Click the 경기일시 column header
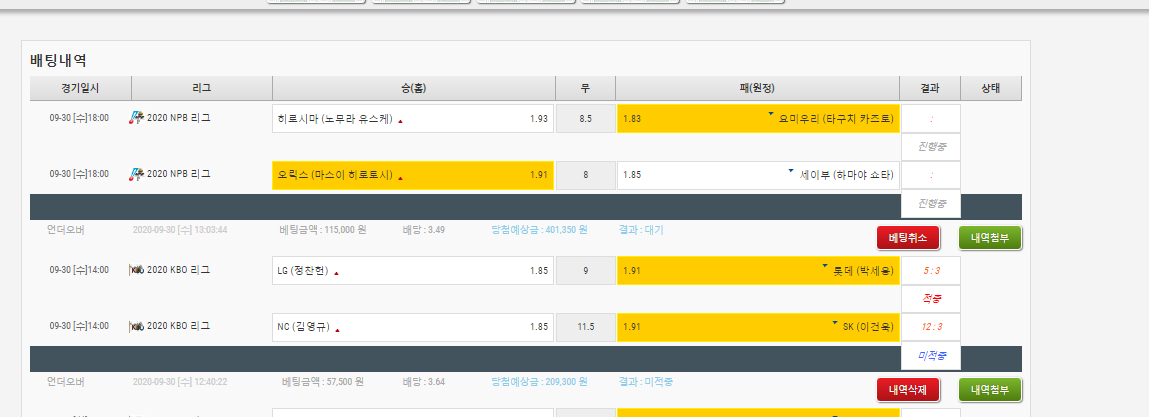The height and width of the screenshot is (417, 1149). click(80, 88)
